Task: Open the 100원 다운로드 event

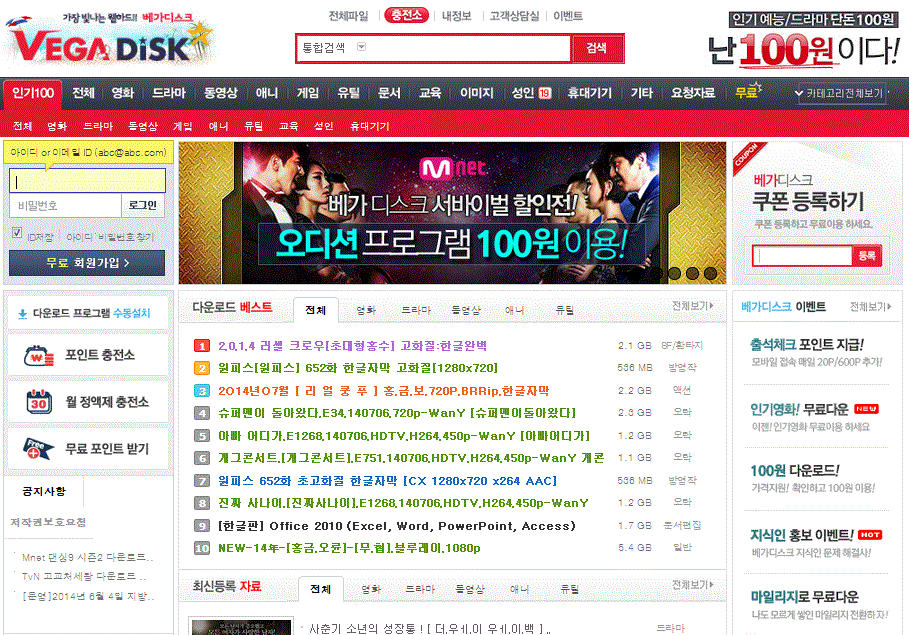Action: (x=794, y=471)
